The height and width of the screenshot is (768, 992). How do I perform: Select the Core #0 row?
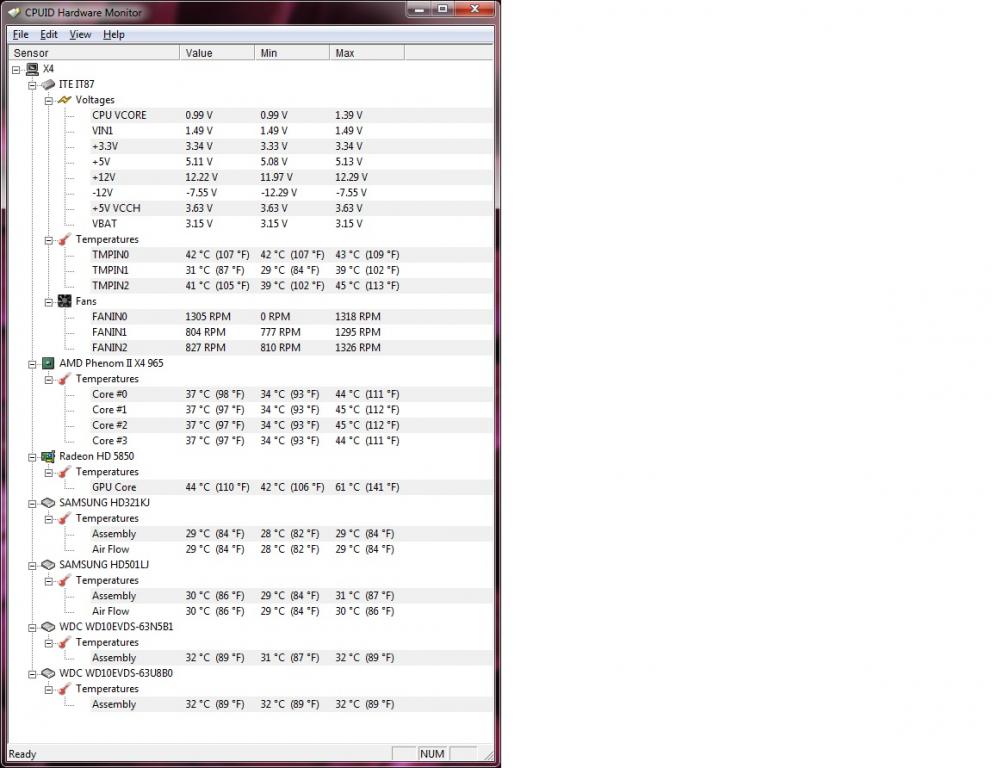click(291, 394)
